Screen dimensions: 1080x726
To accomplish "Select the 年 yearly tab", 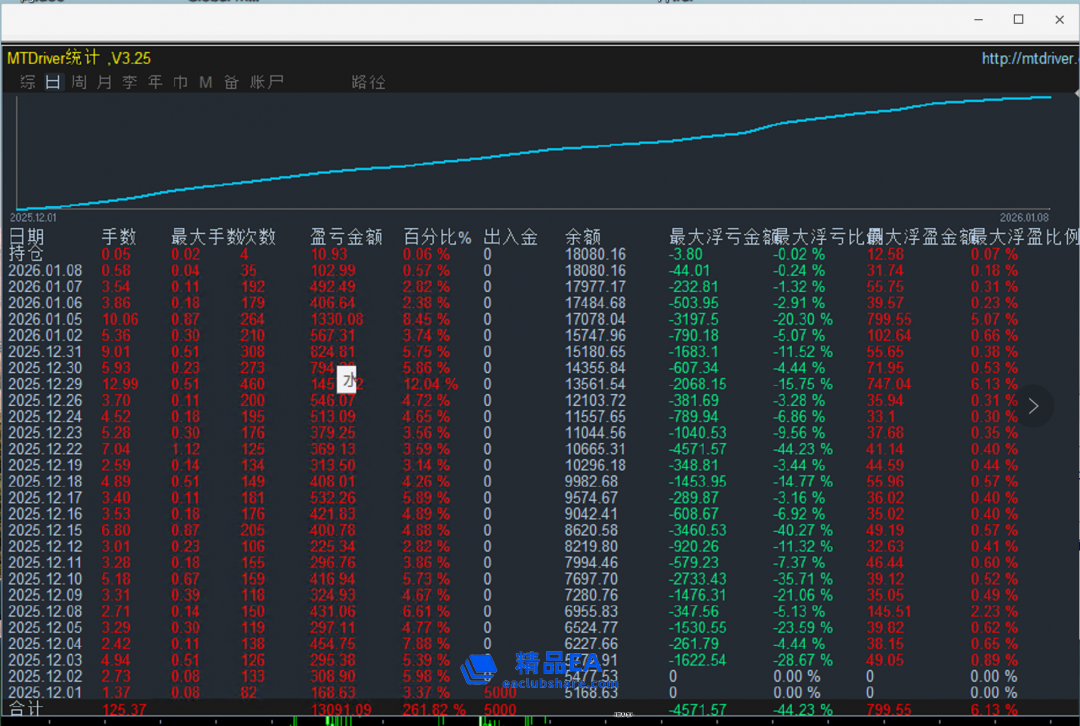I will pos(155,82).
